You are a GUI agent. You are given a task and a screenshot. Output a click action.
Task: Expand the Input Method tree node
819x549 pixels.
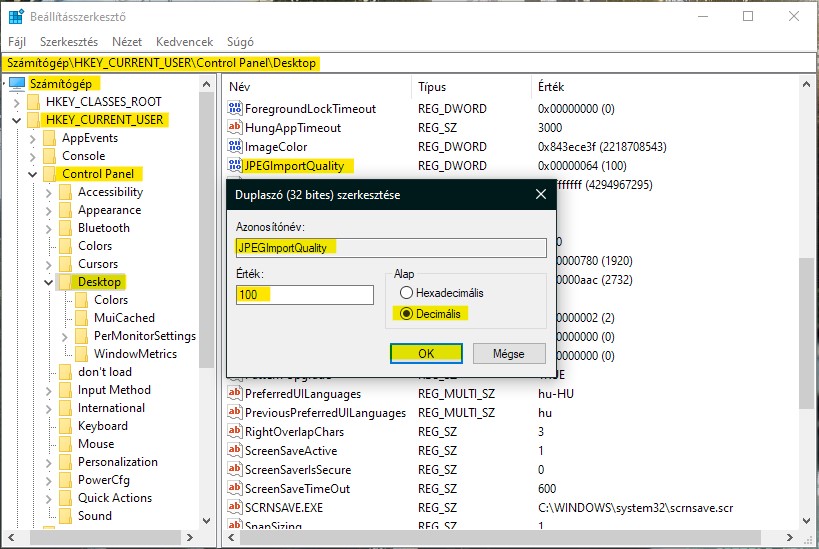coord(49,391)
